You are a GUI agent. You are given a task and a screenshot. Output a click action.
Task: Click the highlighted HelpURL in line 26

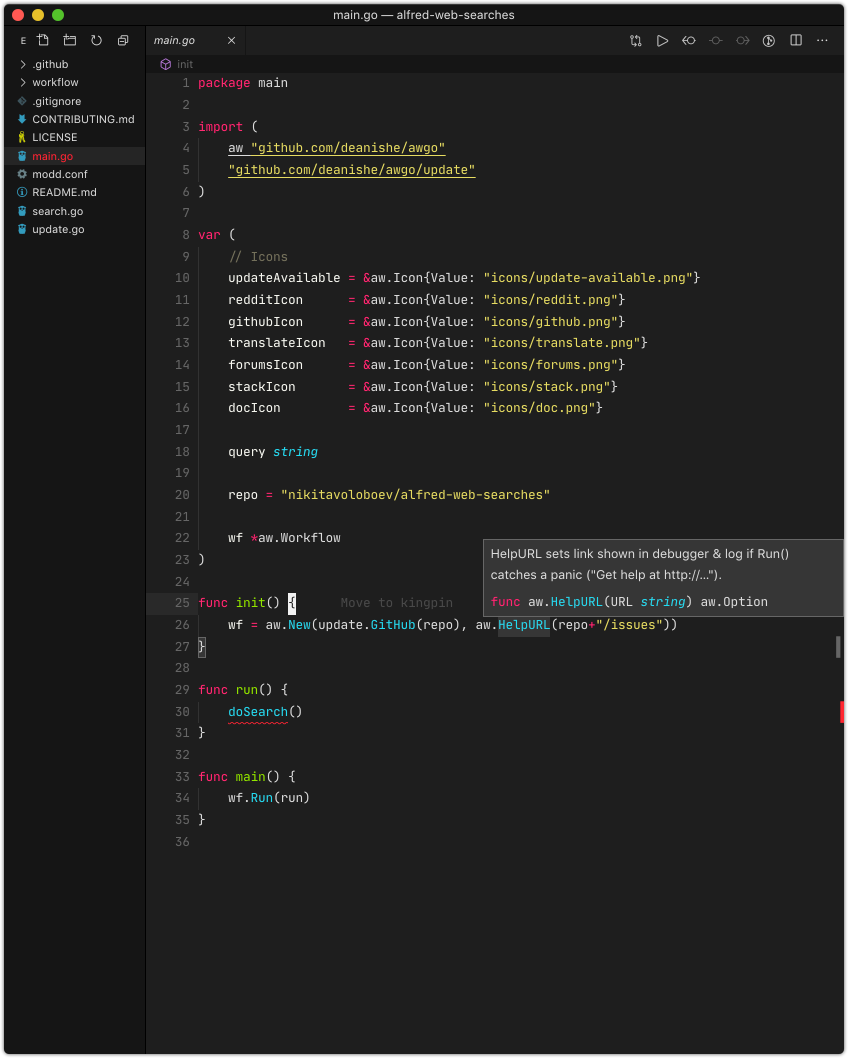524,625
